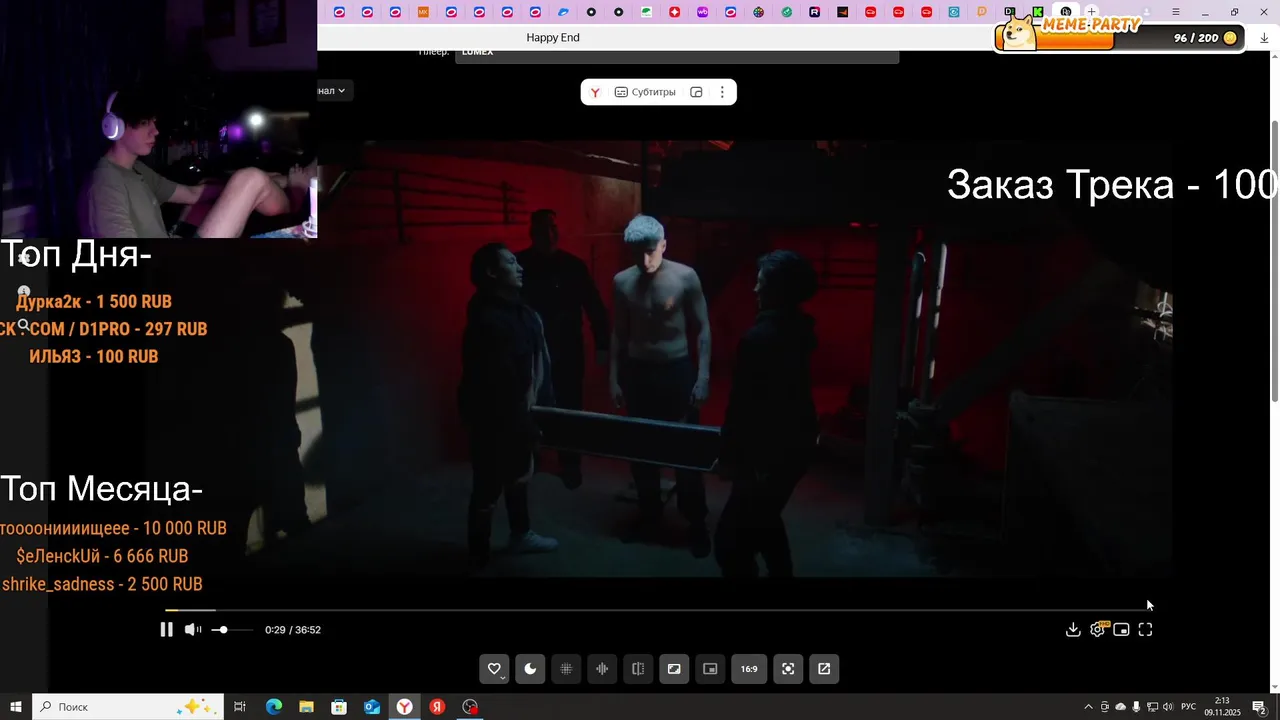Viewport: 1280px width, 720px height.
Task: Open the taskbar clock and date
Action: click(x=1222, y=707)
